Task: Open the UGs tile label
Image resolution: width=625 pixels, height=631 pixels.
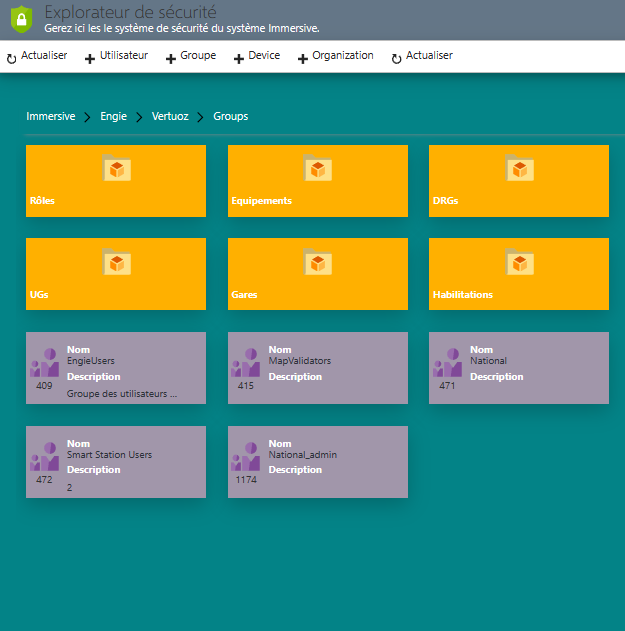Action: click(x=39, y=295)
